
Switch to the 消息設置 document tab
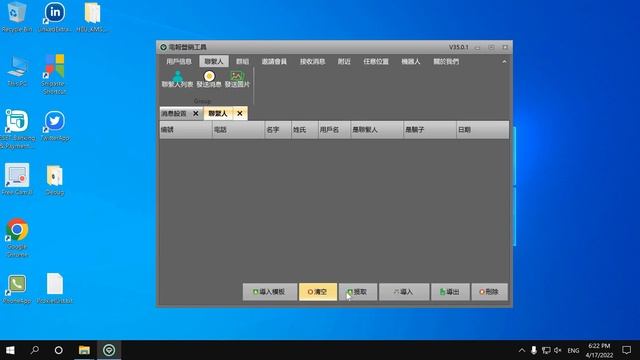pos(174,113)
